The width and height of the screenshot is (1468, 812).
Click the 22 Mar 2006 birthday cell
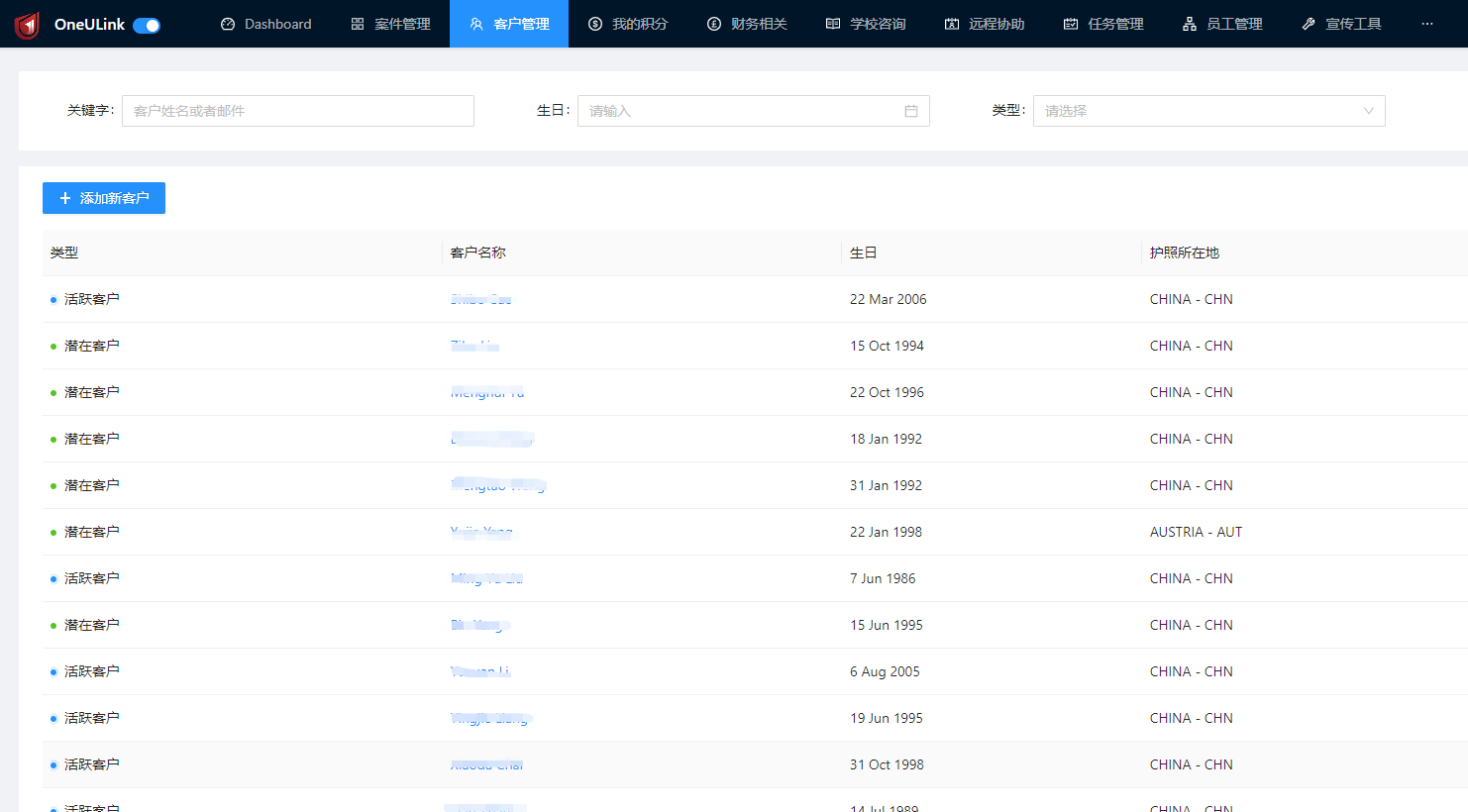point(889,299)
